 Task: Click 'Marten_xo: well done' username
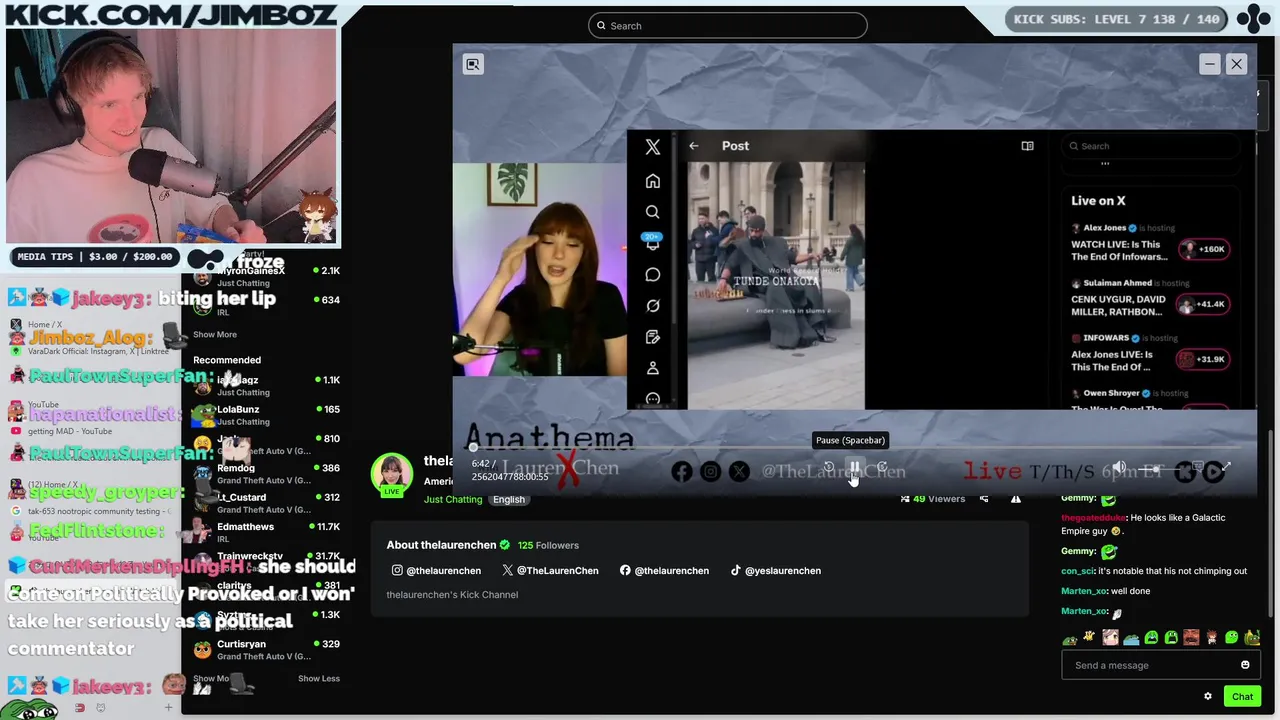(x=1084, y=591)
